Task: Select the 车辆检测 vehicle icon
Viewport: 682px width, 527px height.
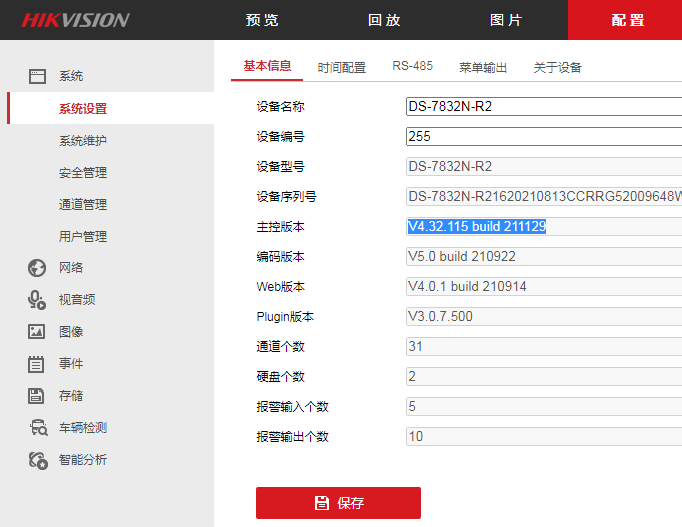Action: [38, 427]
